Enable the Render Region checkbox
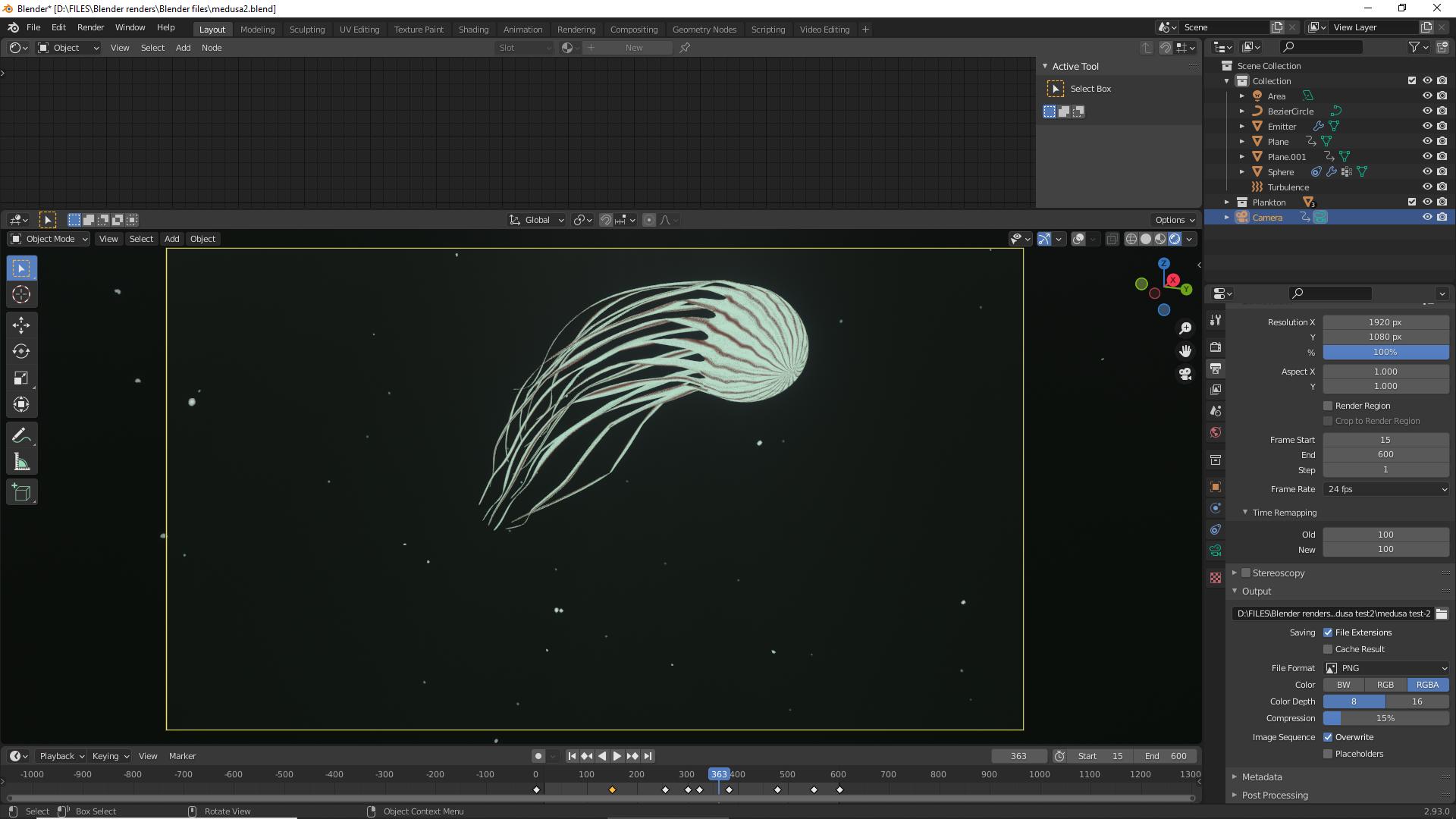Viewport: 1456px width, 819px height. (x=1328, y=406)
